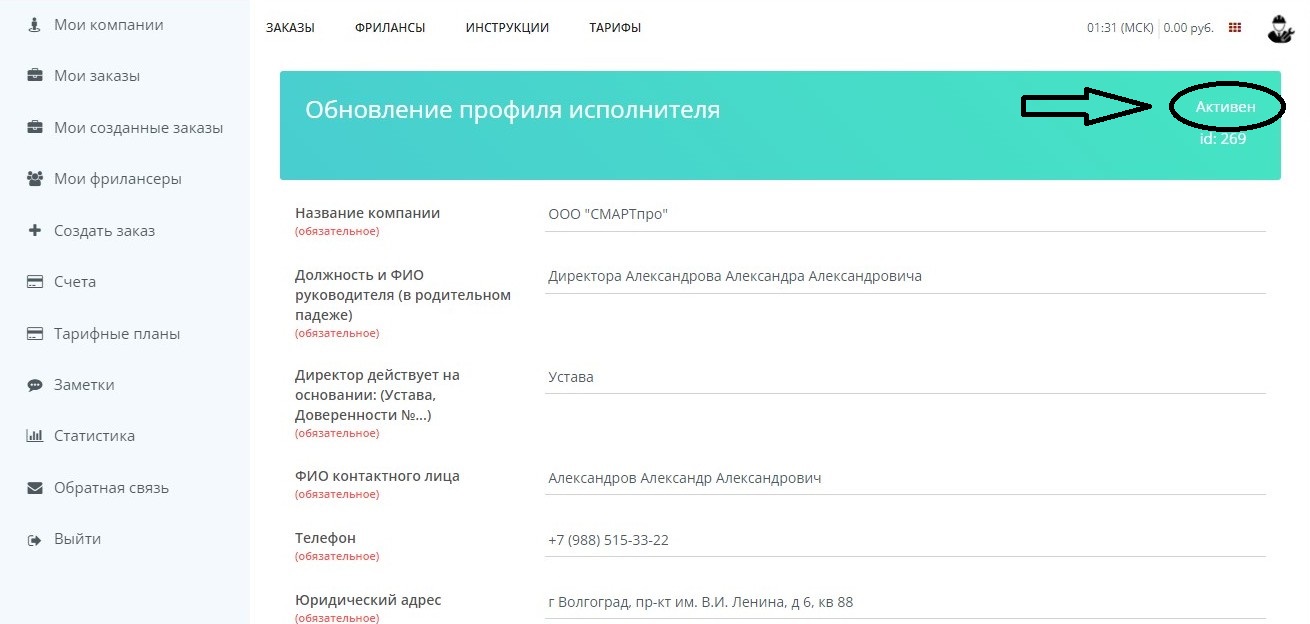Click the Юридический адрес field
The image size is (1310, 624).
(x=904, y=603)
